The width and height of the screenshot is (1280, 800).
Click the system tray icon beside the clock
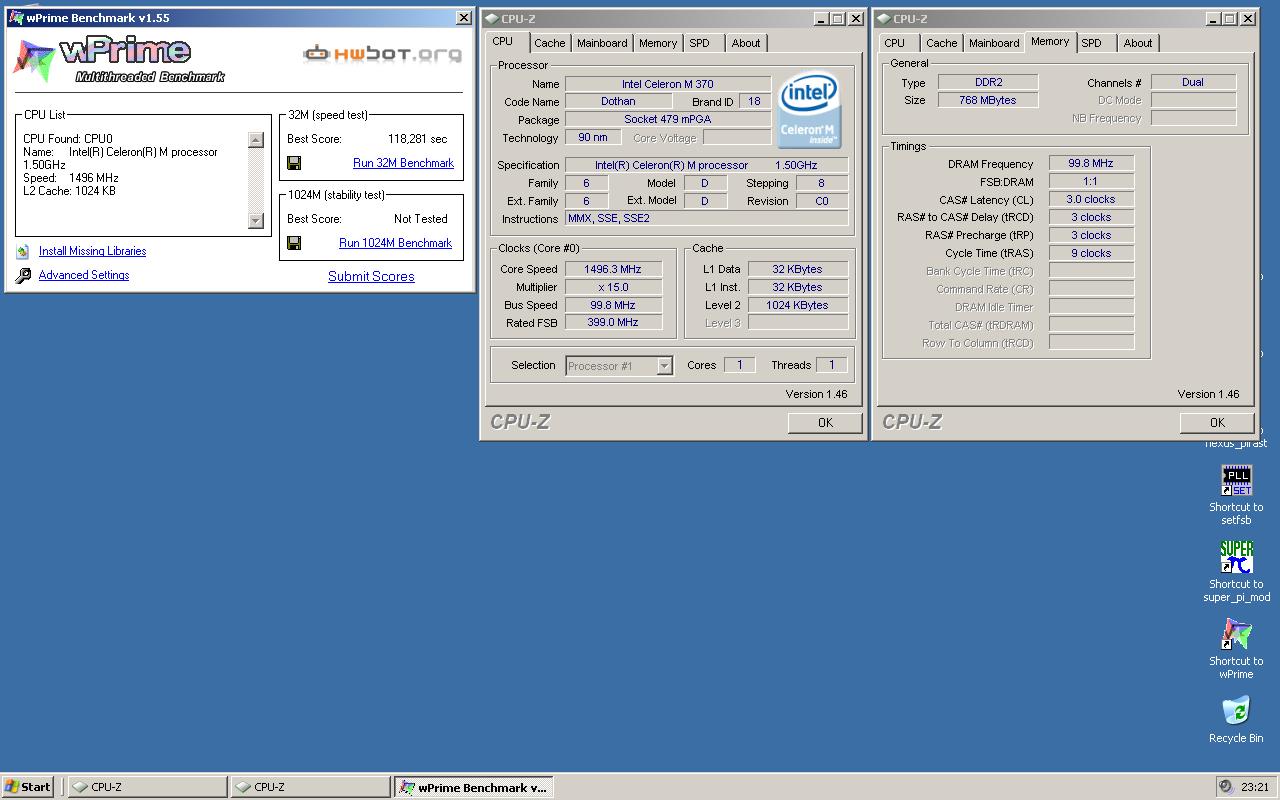coord(1226,787)
